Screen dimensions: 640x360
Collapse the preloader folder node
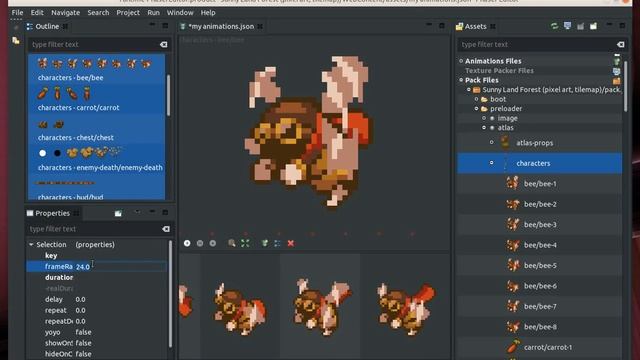click(x=476, y=109)
